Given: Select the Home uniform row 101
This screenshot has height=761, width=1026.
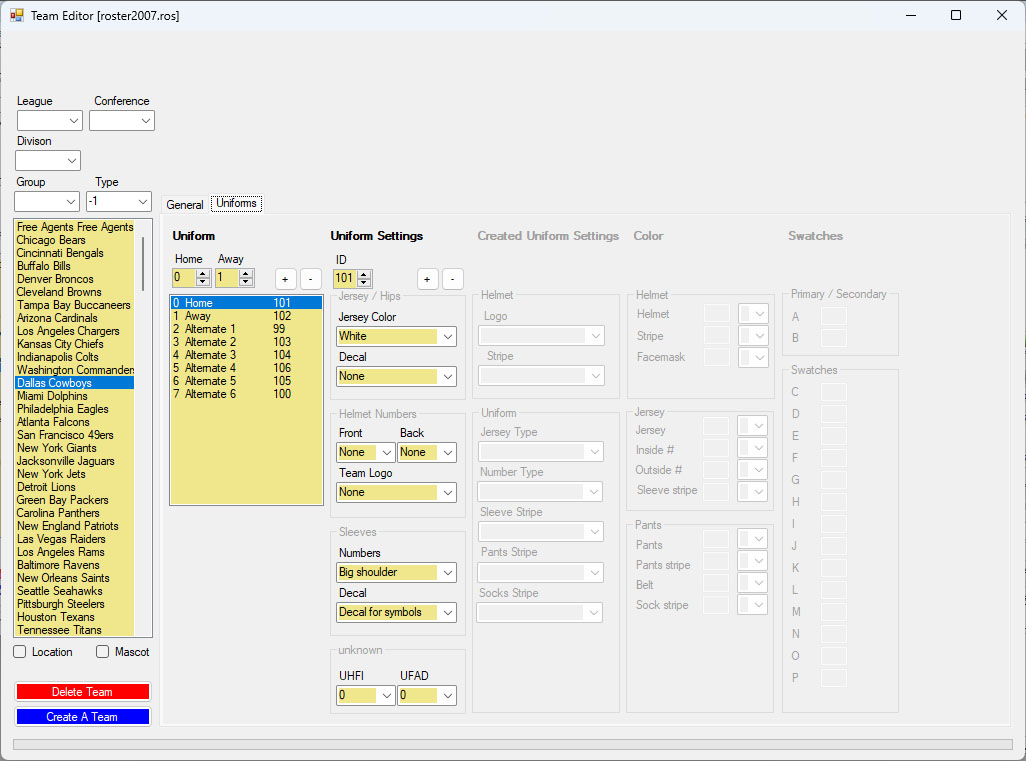Looking at the screenshot, I should pyautogui.click(x=246, y=303).
